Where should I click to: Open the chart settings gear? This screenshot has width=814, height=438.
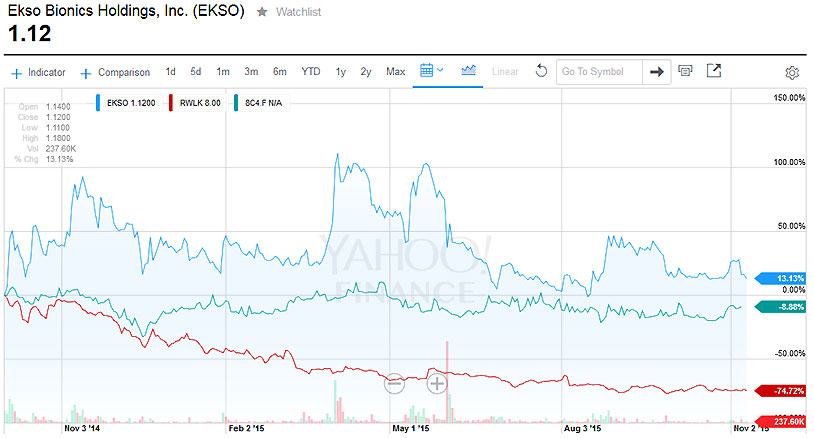(x=791, y=73)
